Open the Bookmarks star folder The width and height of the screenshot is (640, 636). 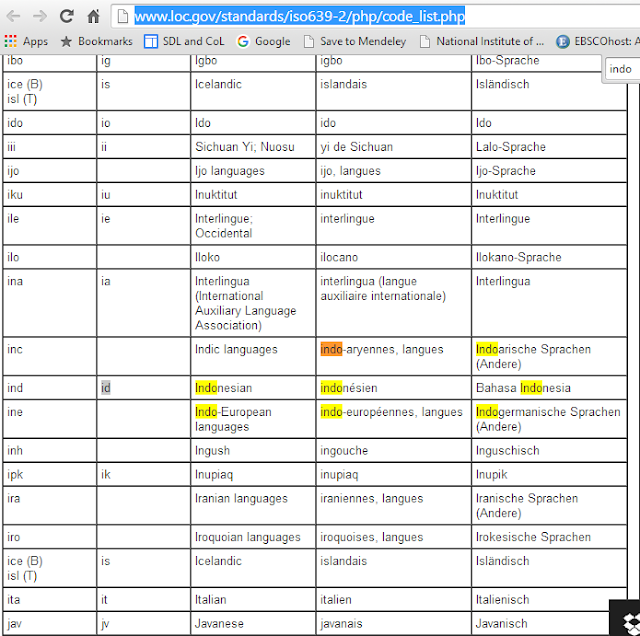pos(96,41)
